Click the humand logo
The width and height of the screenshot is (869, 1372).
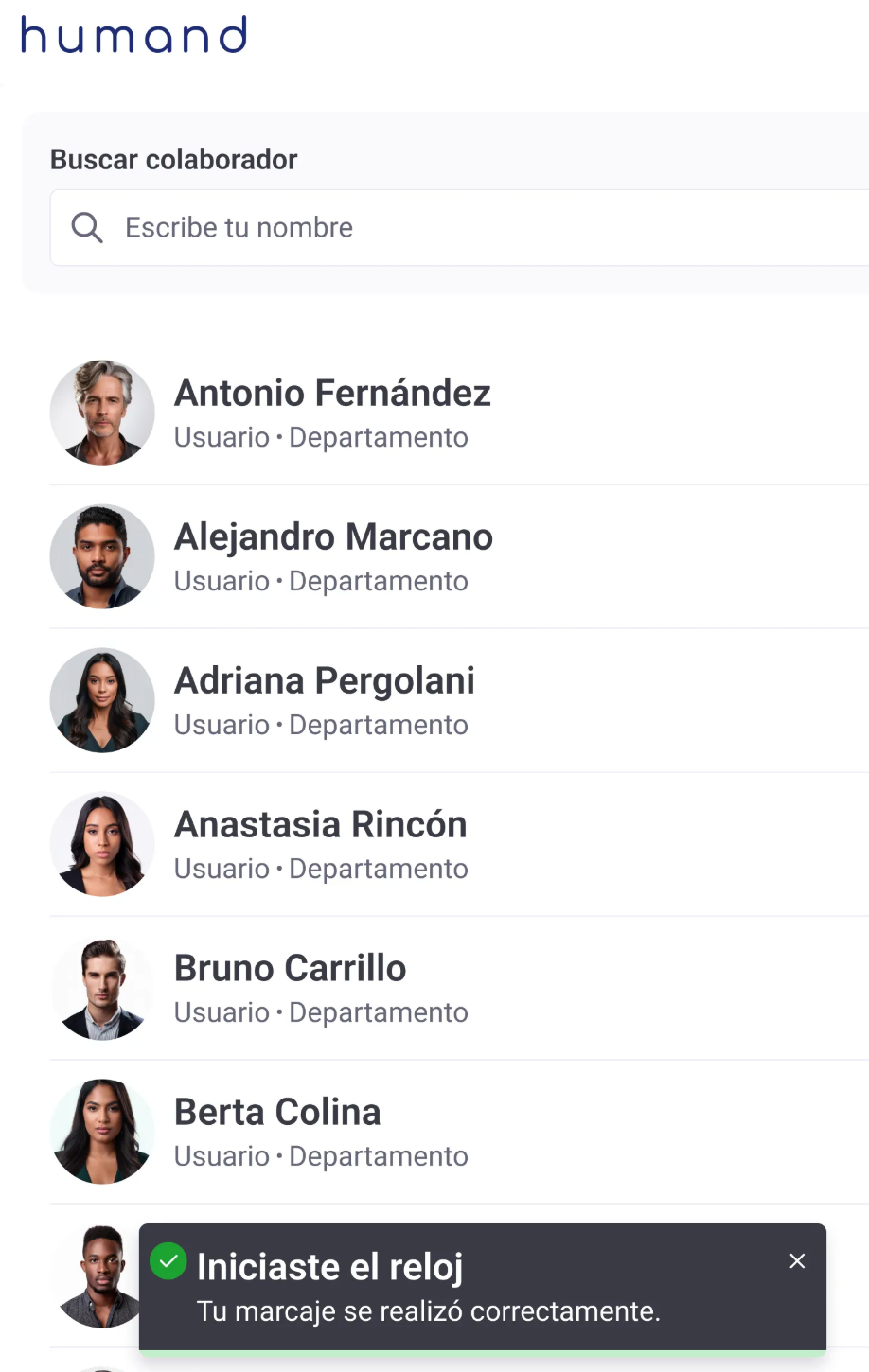[133, 36]
